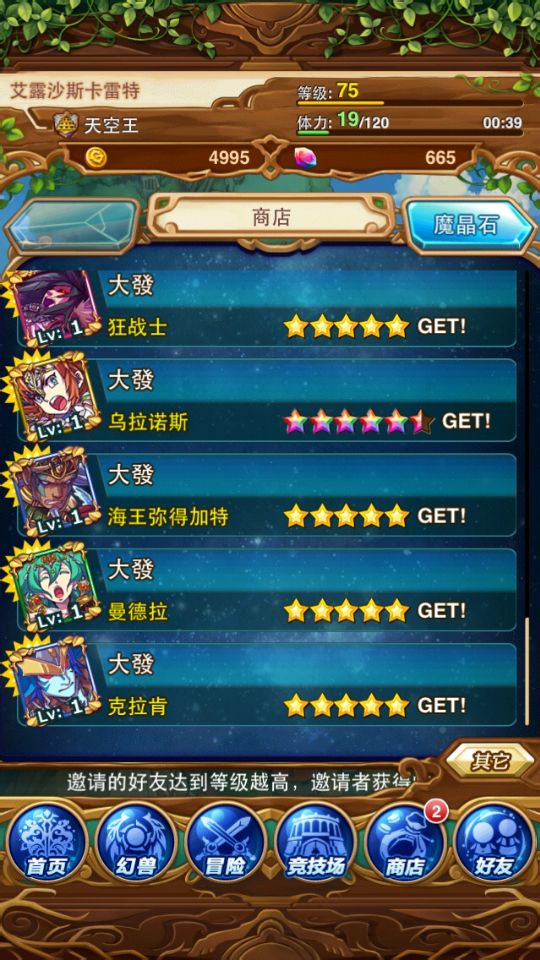Viewport: 540px width, 960px height.
Task: Open the 曼德拉 result row
Action: pyautogui.click(x=266, y=590)
